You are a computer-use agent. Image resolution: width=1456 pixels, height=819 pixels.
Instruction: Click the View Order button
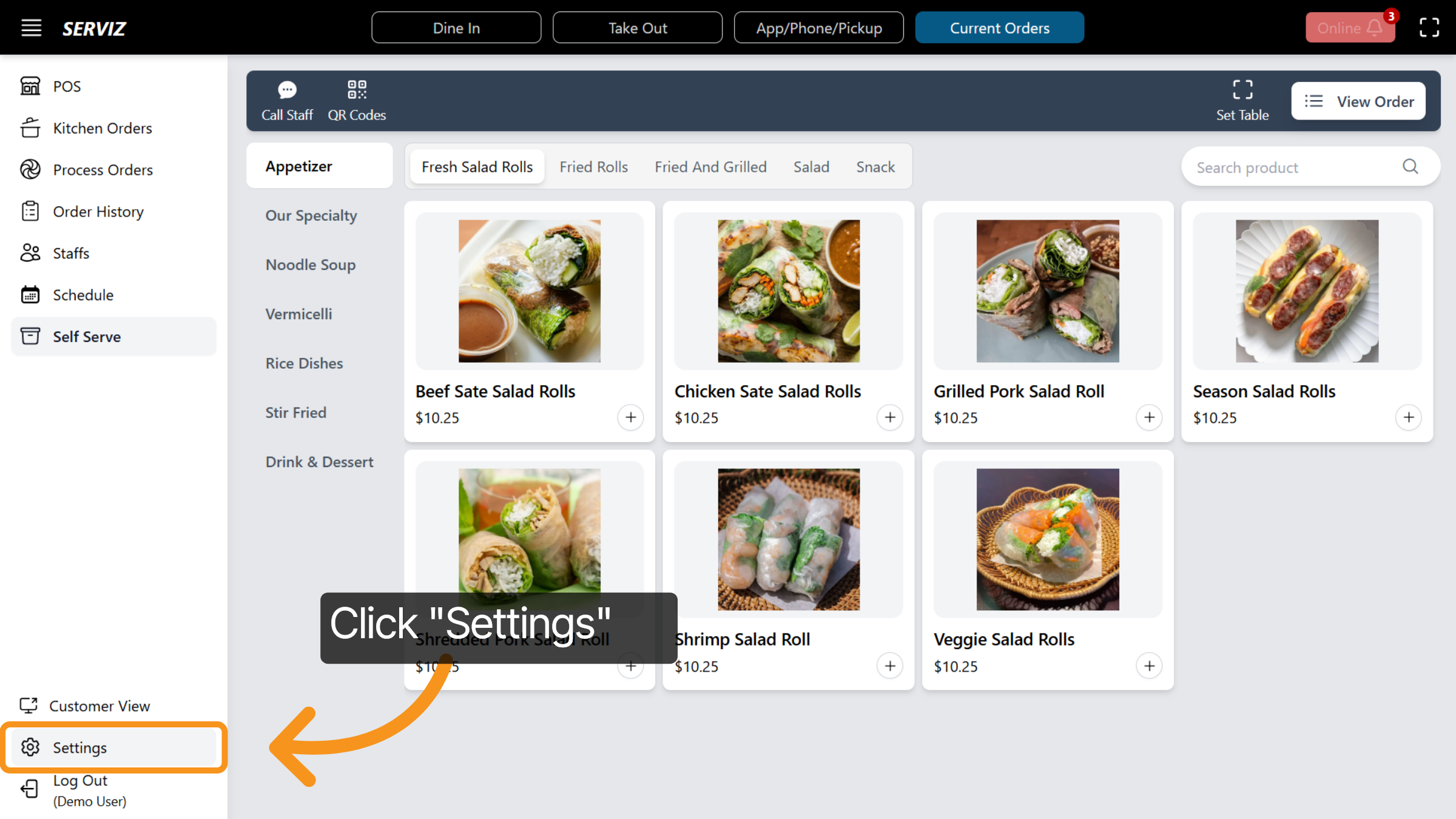1358,101
